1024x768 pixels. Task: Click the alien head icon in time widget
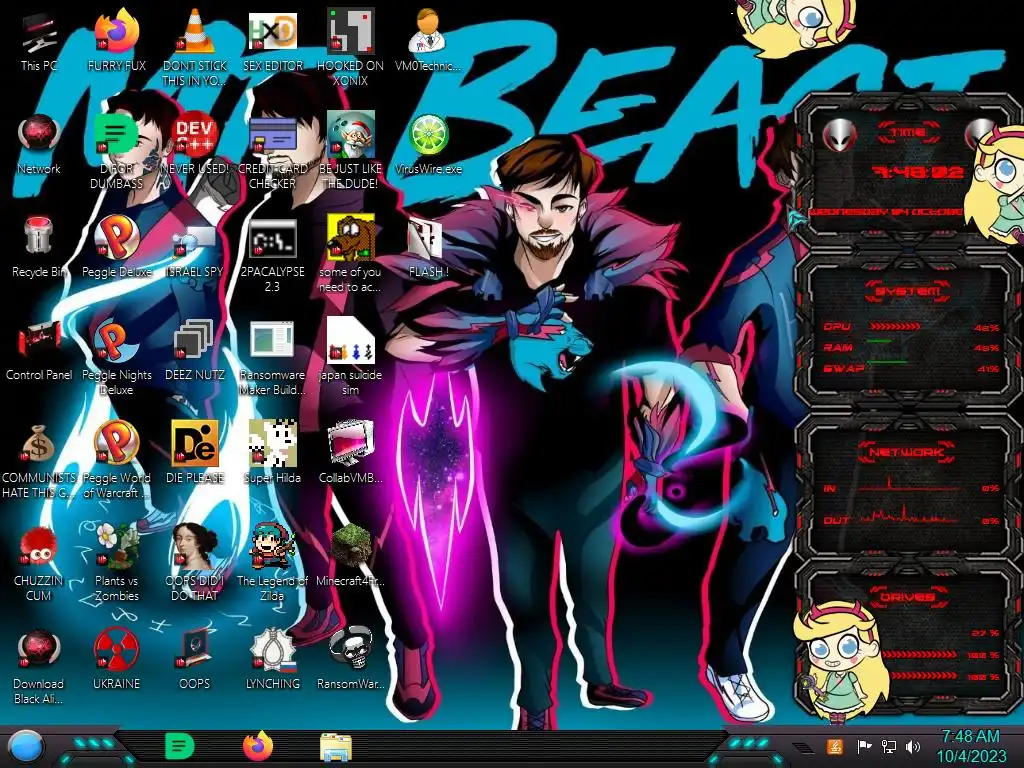pyautogui.click(x=840, y=135)
